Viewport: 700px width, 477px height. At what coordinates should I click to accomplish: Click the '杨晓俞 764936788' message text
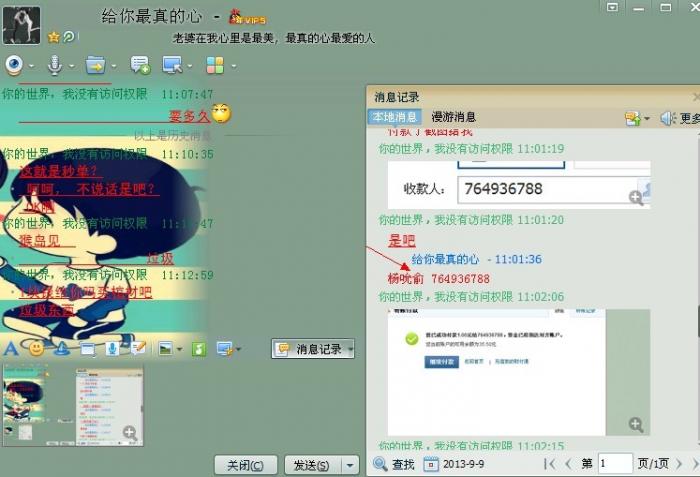[x=439, y=279]
